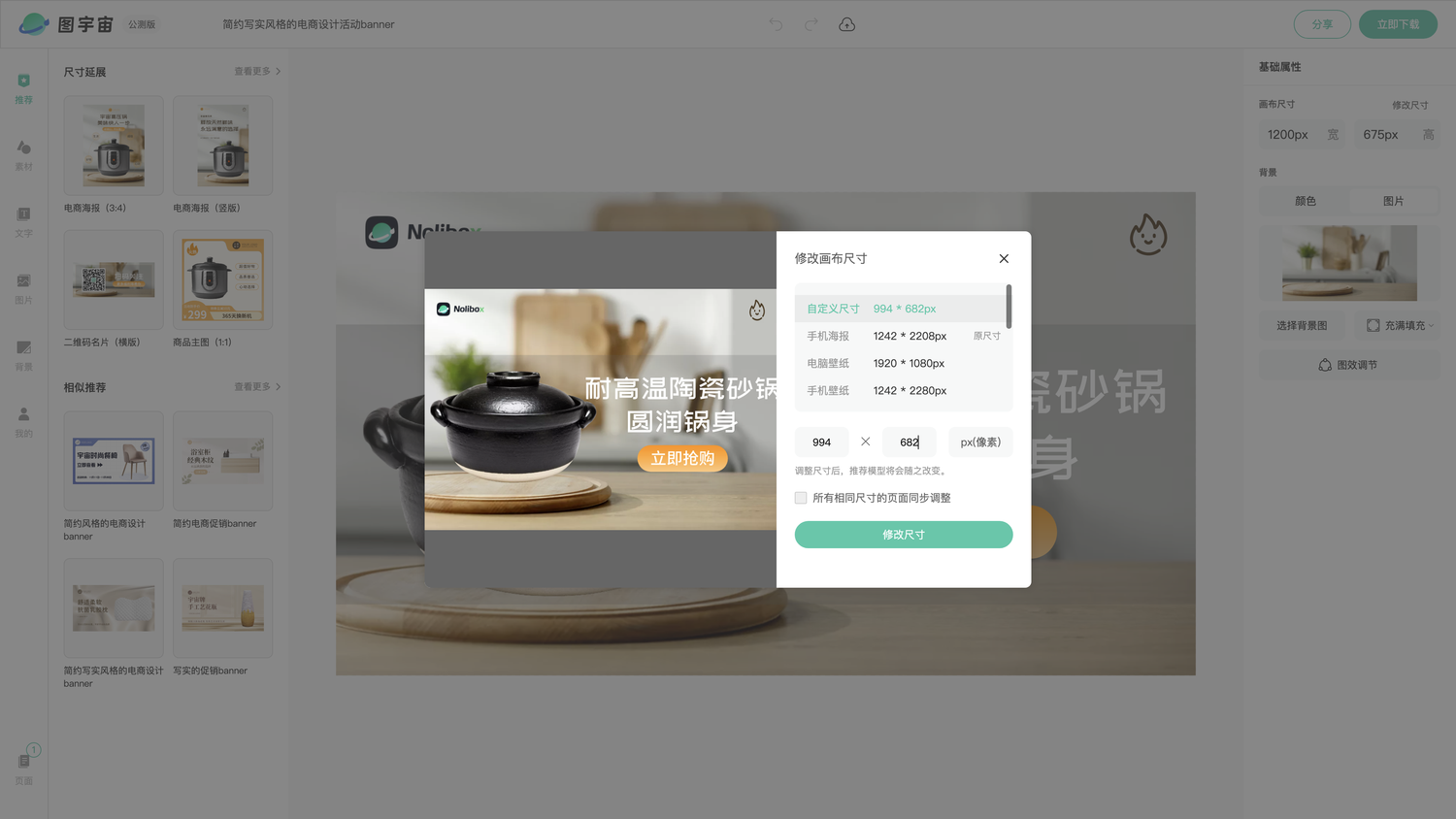Open the 简约风格的电商设计banner template
The width and height of the screenshot is (1456, 819).
click(114, 461)
